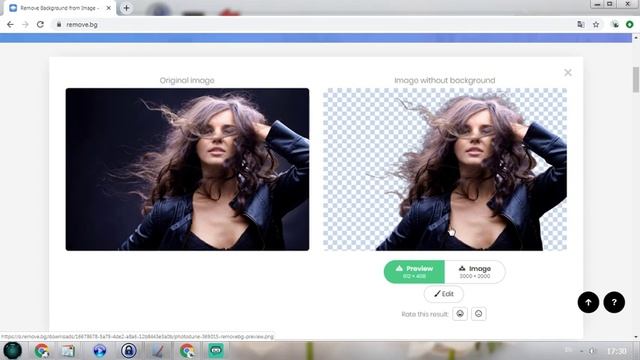Open the notepad-like taskbar icon
This screenshot has height=360, width=640.
(68, 351)
